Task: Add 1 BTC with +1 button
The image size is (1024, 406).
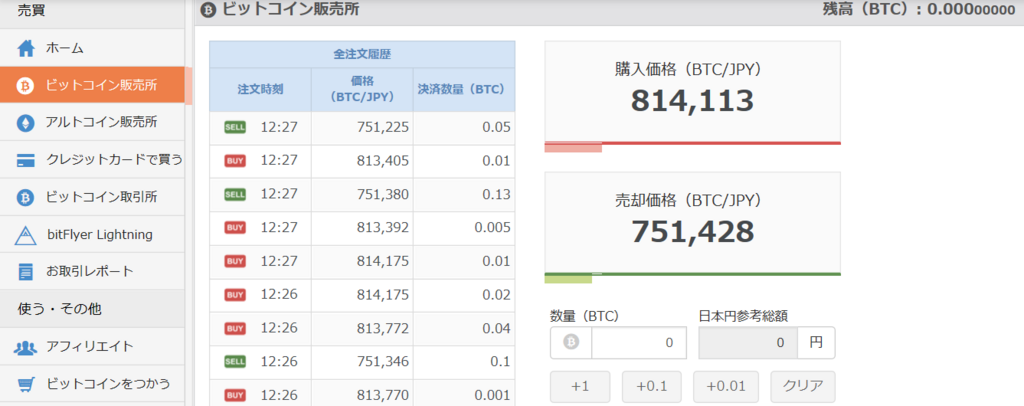Action: click(x=580, y=386)
